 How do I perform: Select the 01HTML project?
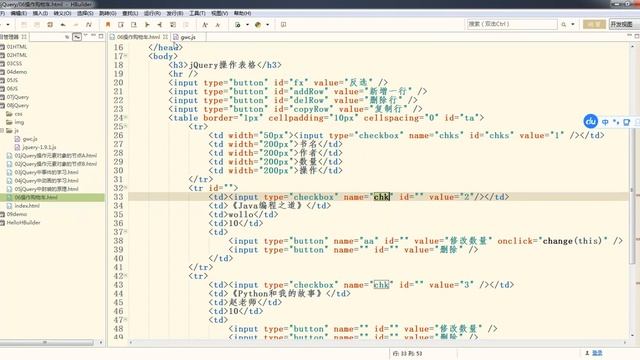[x=17, y=47]
